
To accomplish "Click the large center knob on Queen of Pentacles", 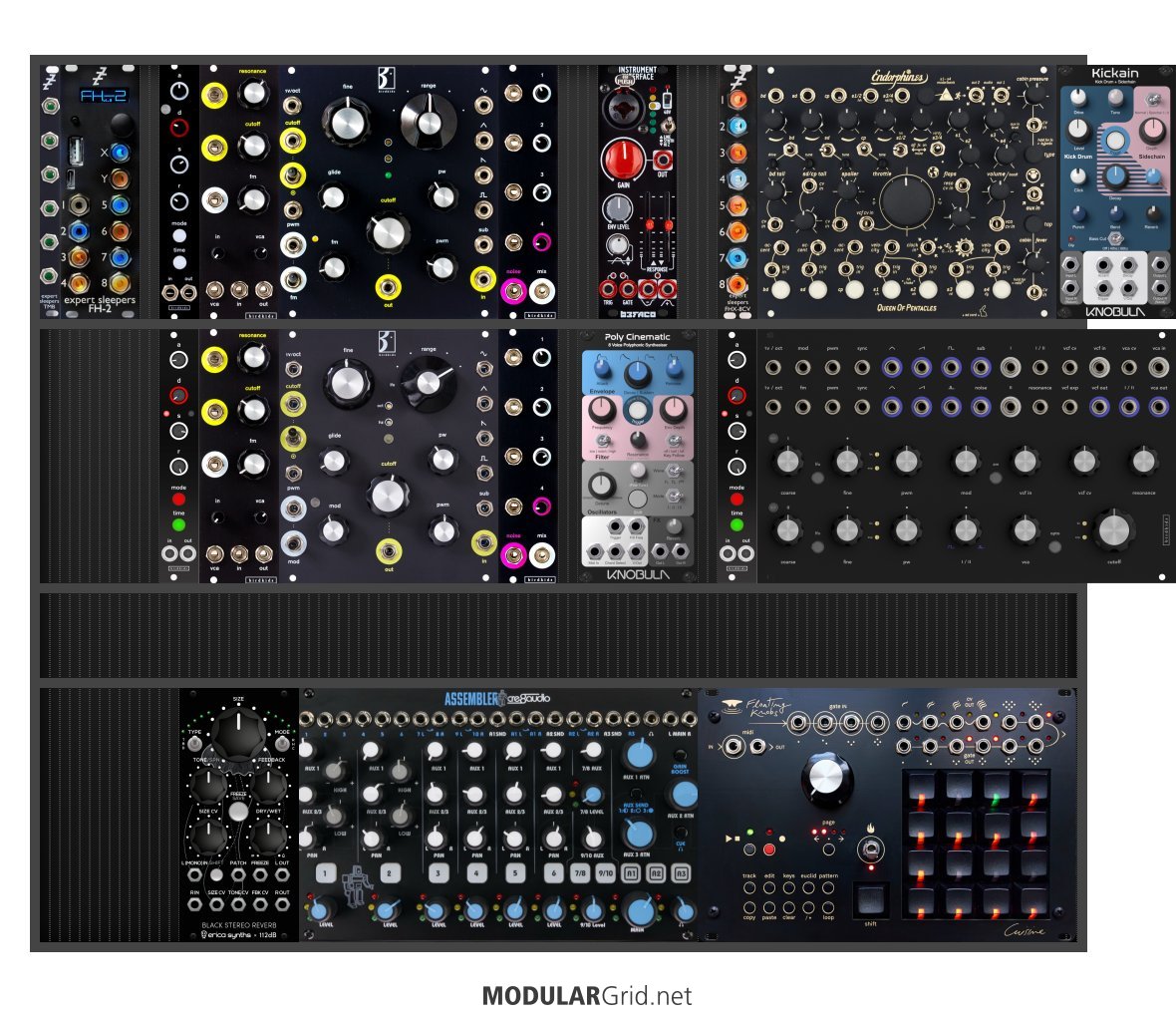I will click(907, 201).
